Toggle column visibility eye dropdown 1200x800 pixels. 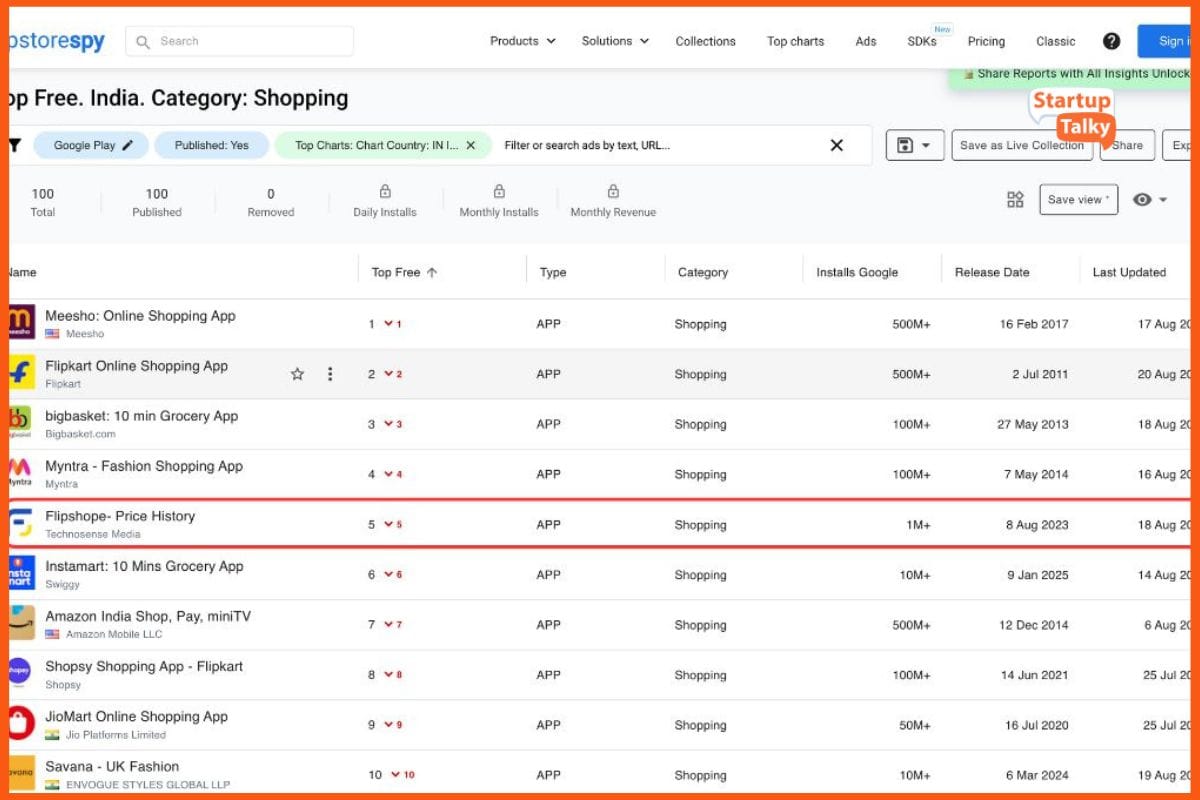[1150, 199]
